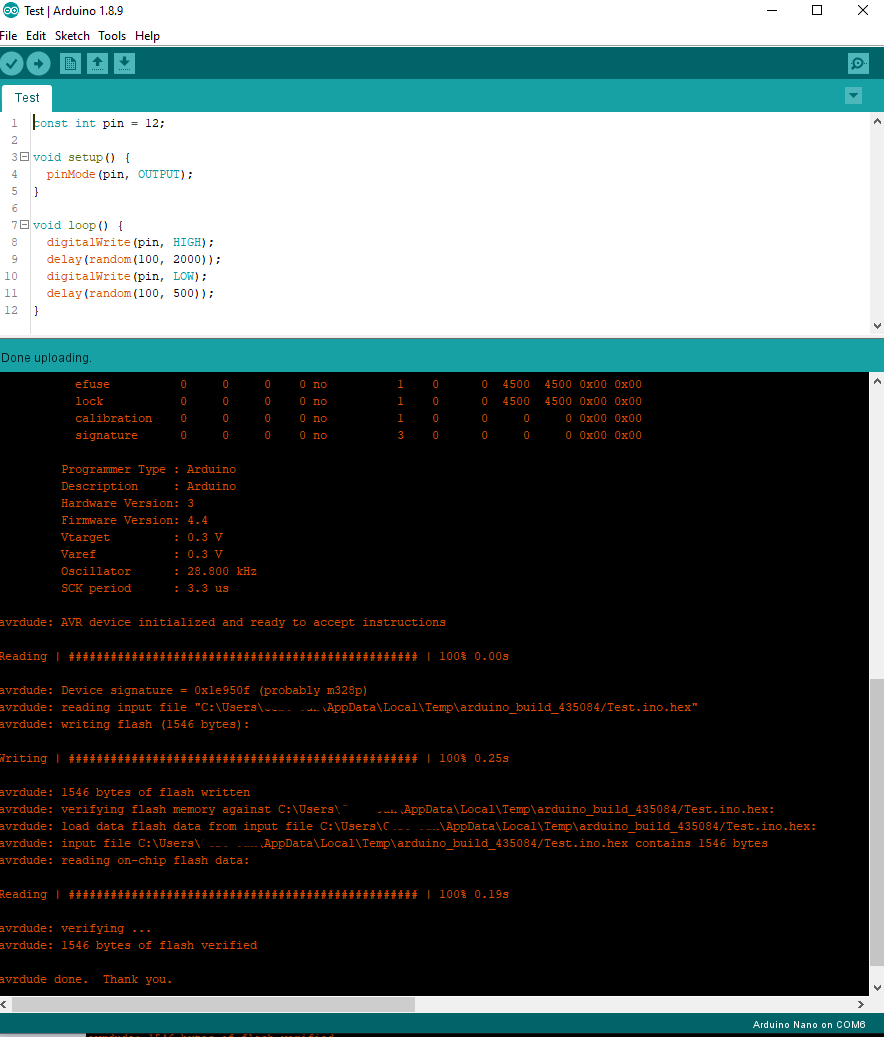Open the Sketch menu
This screenshot has width=884, height=1037.
click(72, 36)
